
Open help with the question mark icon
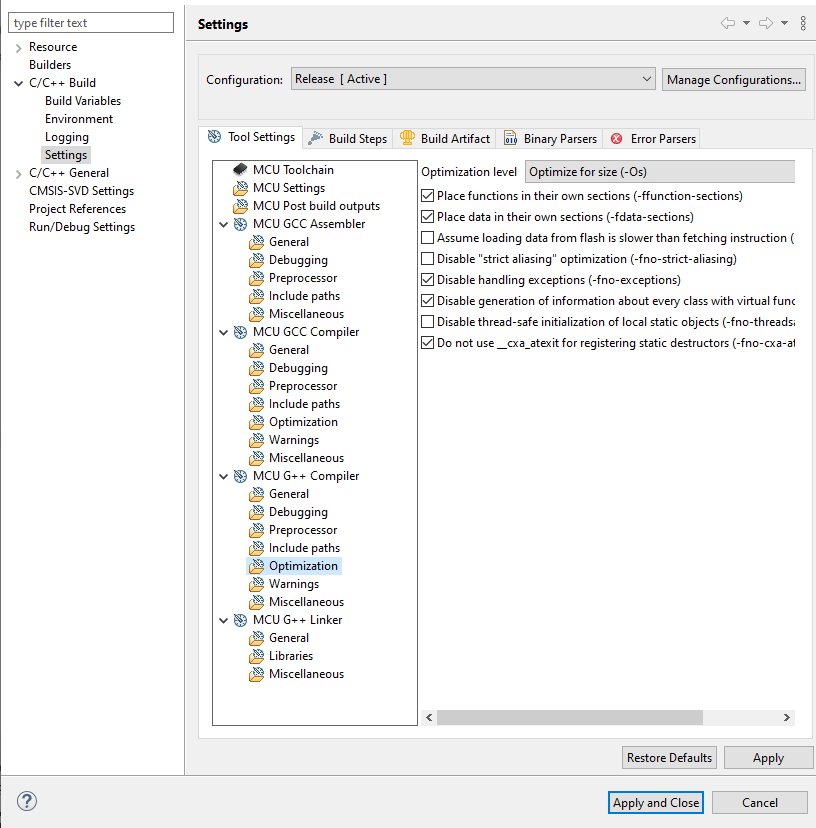tap(26, 801)
